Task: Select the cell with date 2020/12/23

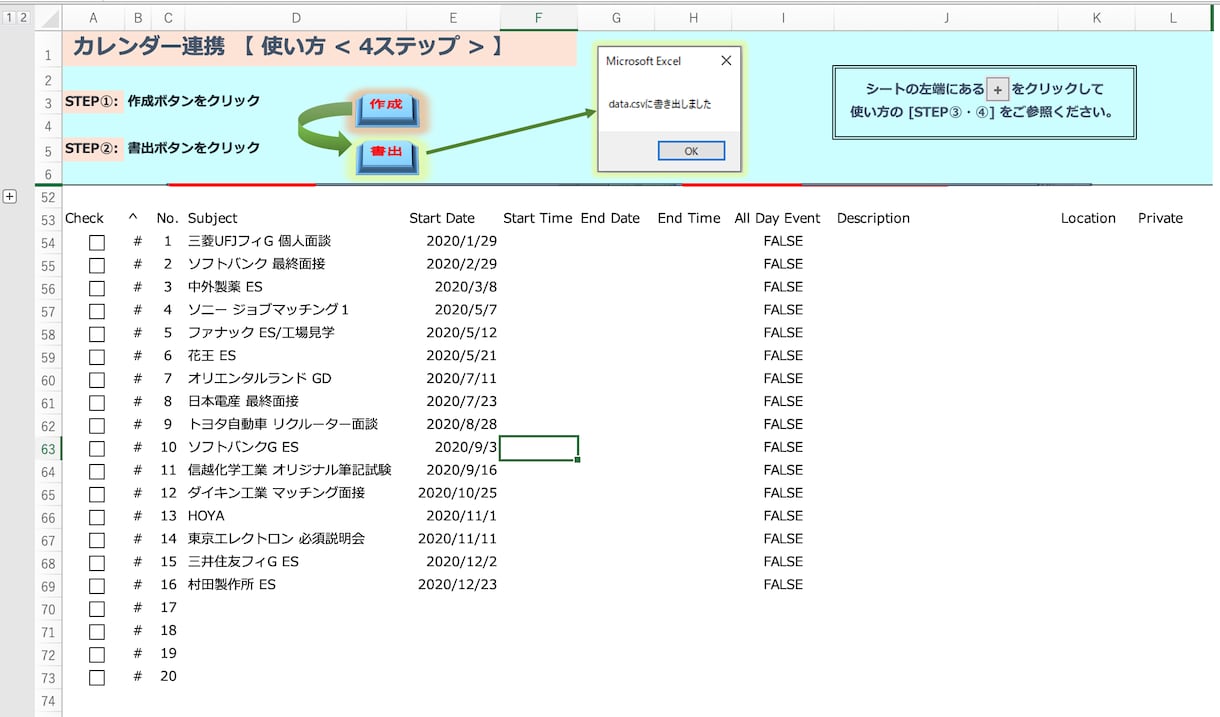Action: click(453, 585)
